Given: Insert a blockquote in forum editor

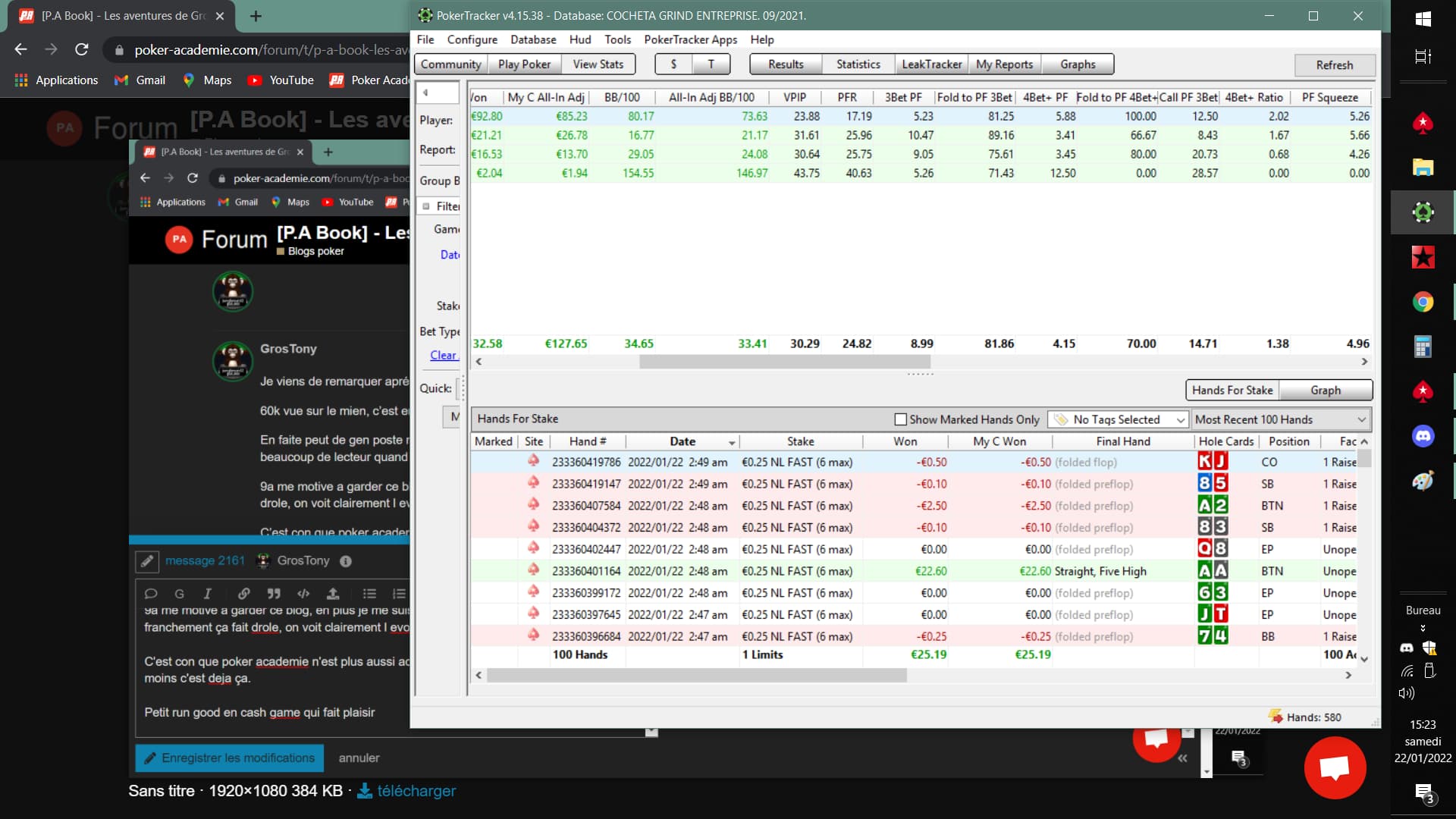Looking at the screenshot, I should pyautogui.click(x=274, y=594).
